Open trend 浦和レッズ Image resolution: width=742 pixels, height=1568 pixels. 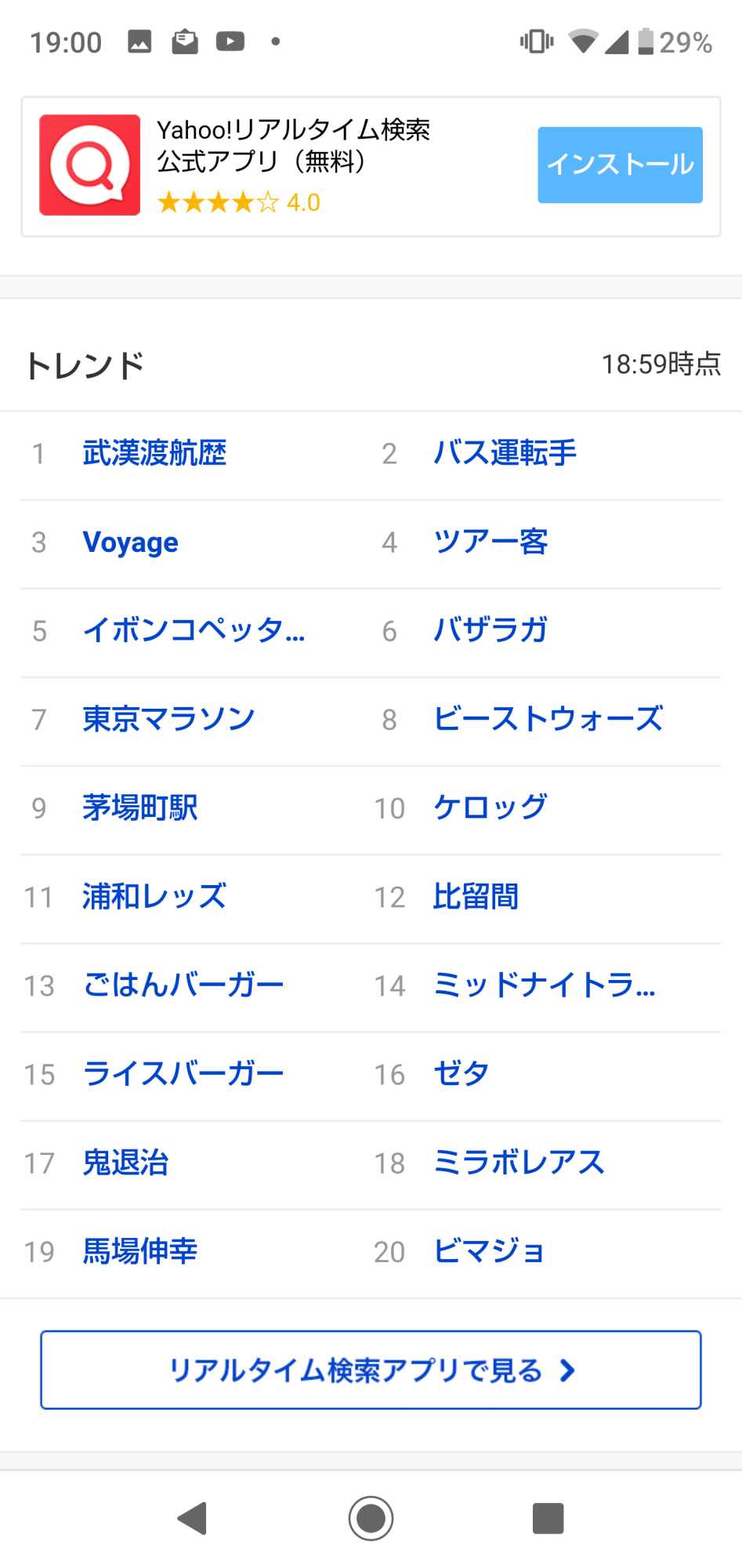coord(154,897)
